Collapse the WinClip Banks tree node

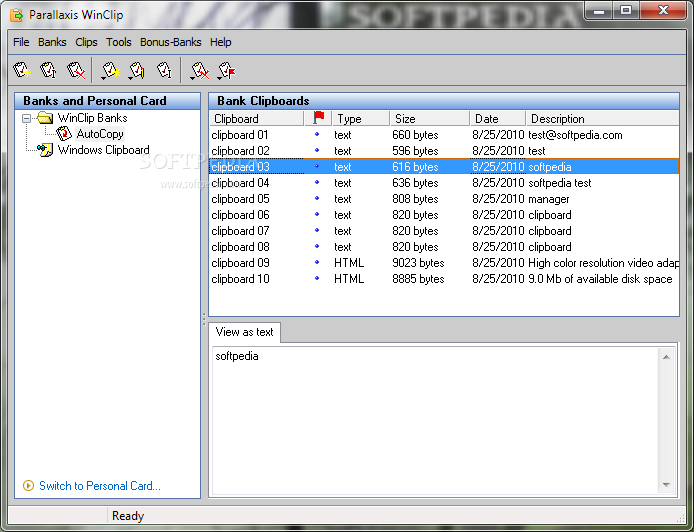click(x=27, y=118)
